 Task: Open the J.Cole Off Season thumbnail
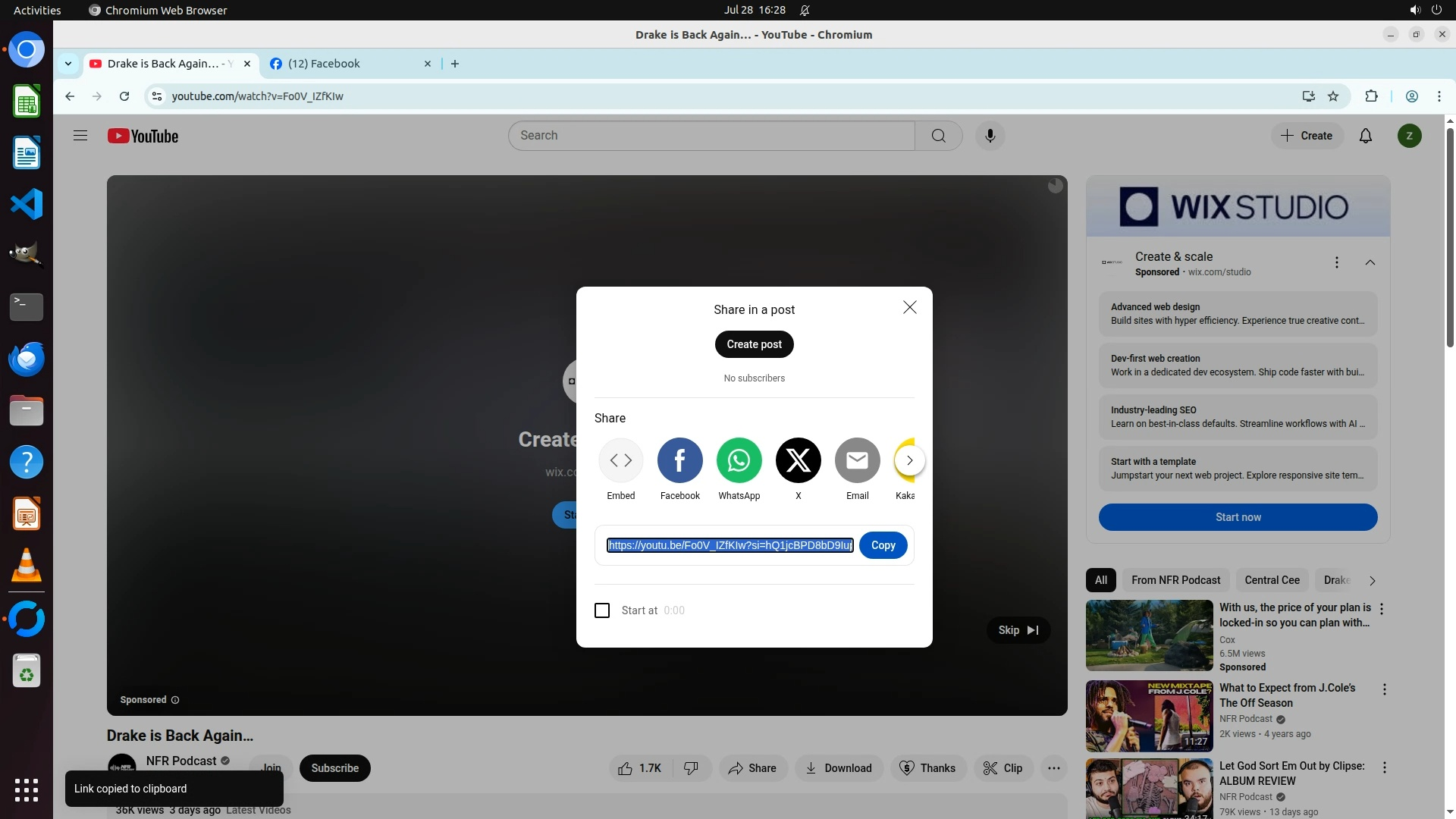[1149, 715]
